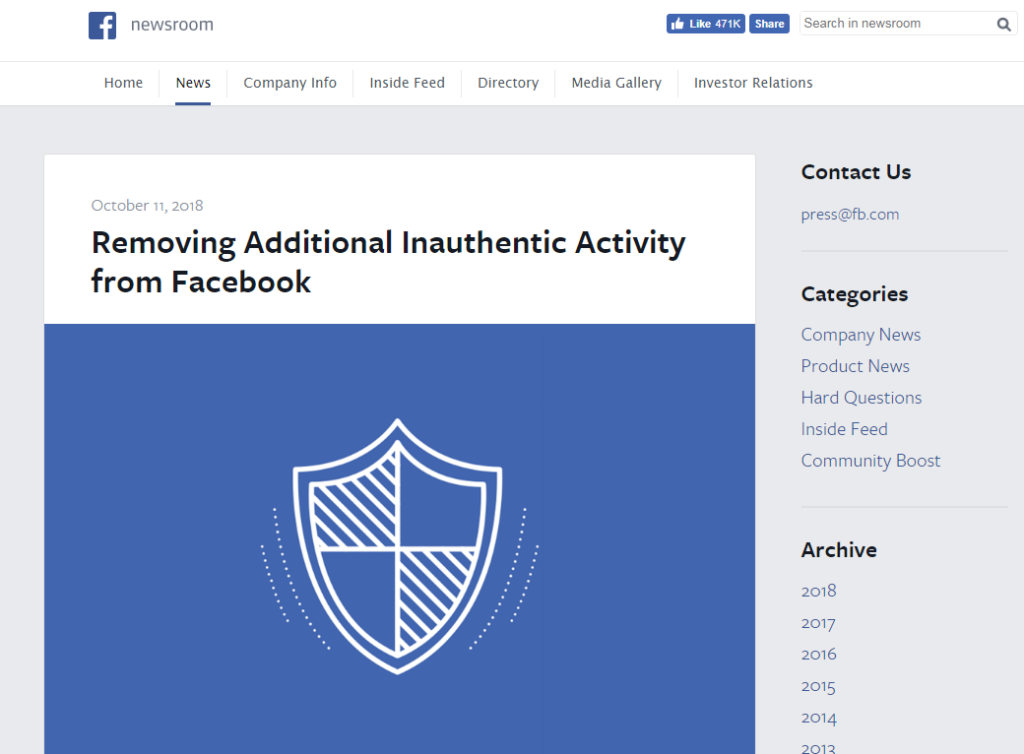Open the 2018 archive
The height and width of the screenshot is (754, 1024).
819,591
